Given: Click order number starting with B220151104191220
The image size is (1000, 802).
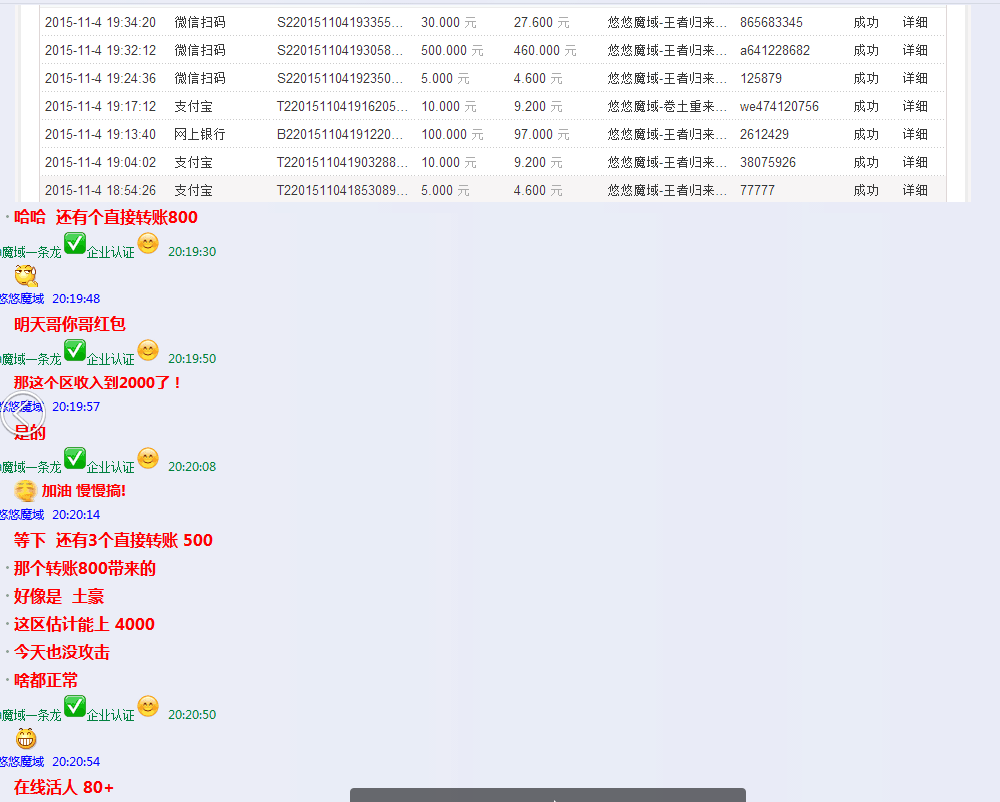Looking at the screenshot, I should pos(340,134).
